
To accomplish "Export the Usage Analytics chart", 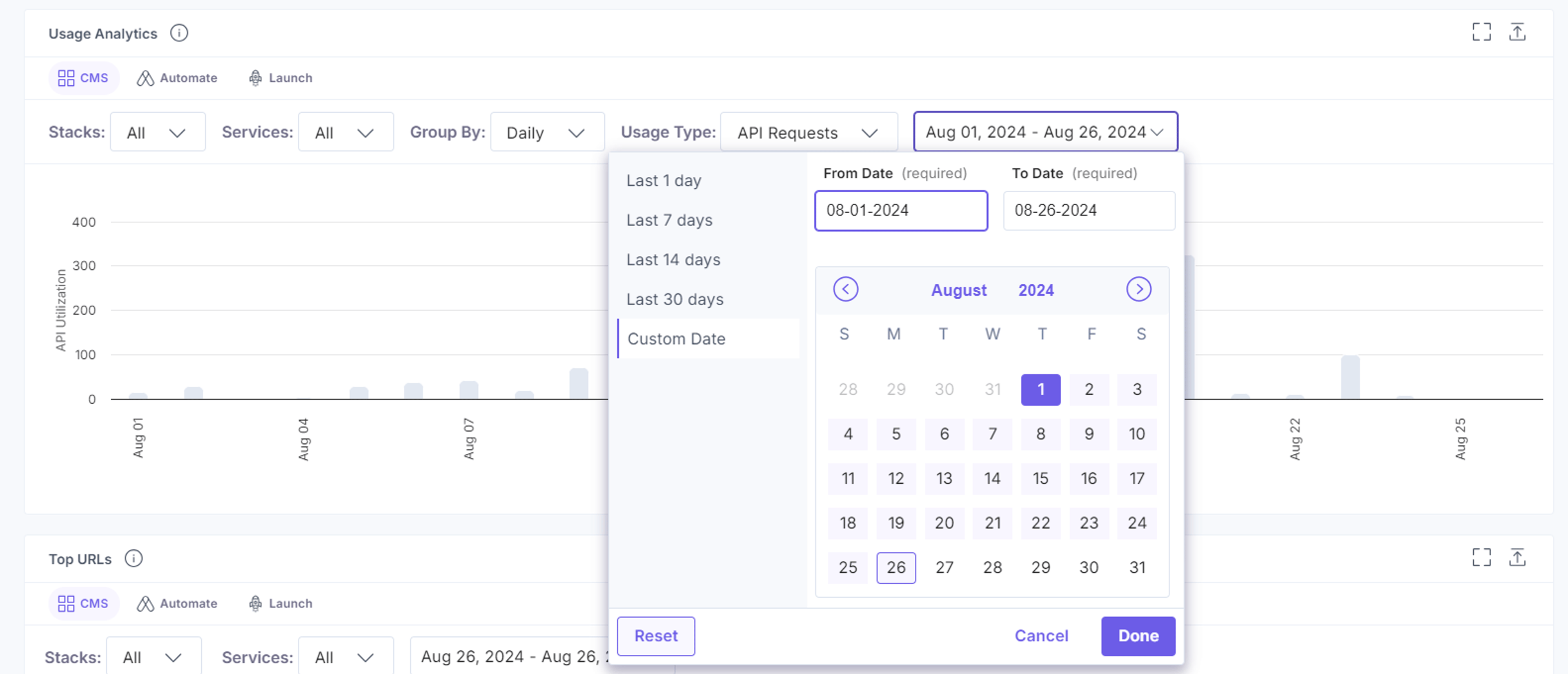I will (x=1517, y=31).
